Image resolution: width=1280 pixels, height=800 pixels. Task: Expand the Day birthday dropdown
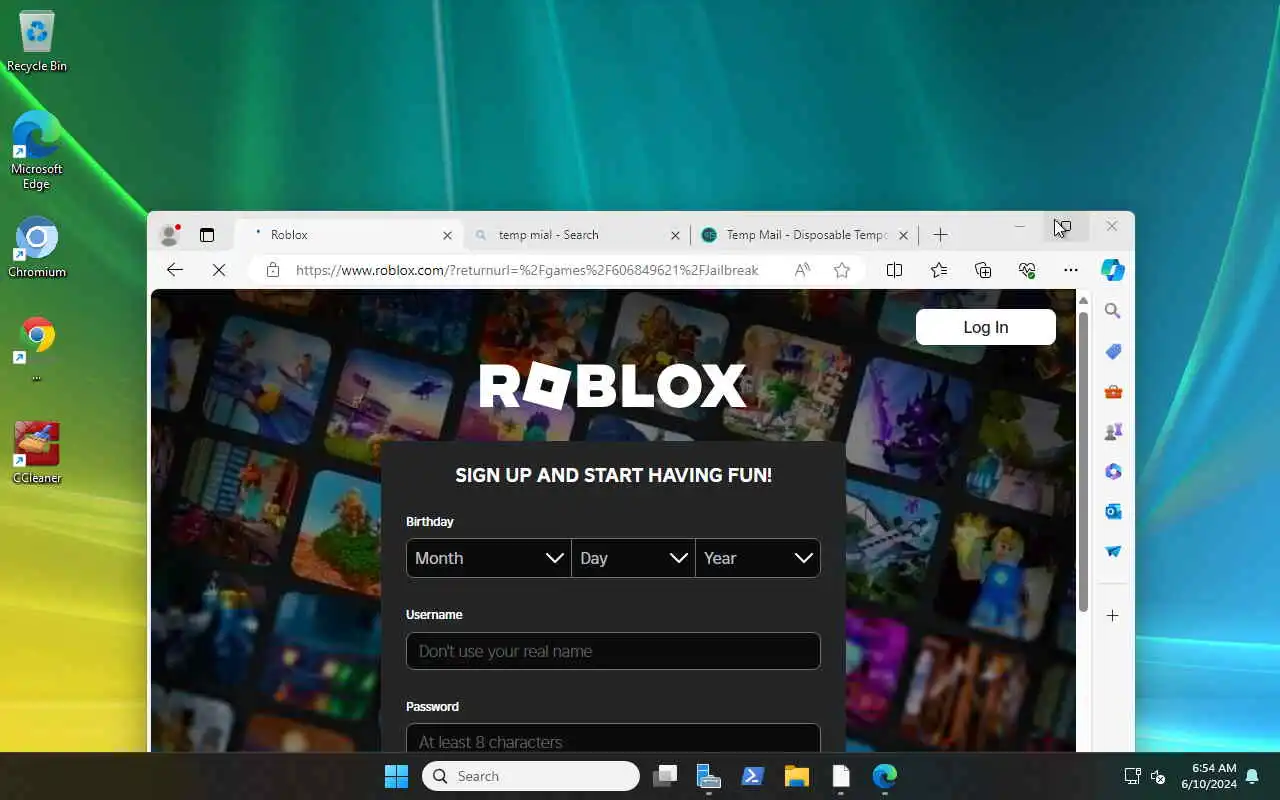click(x=633, y=558)
